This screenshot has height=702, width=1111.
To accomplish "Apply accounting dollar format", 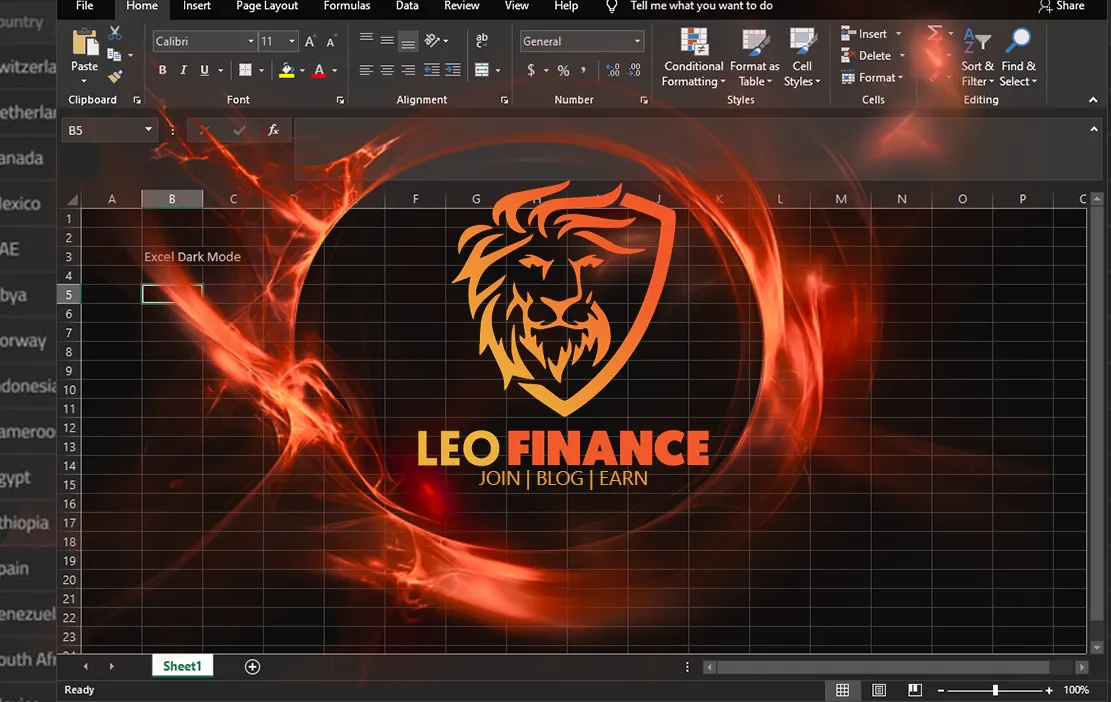I will 531,70.
